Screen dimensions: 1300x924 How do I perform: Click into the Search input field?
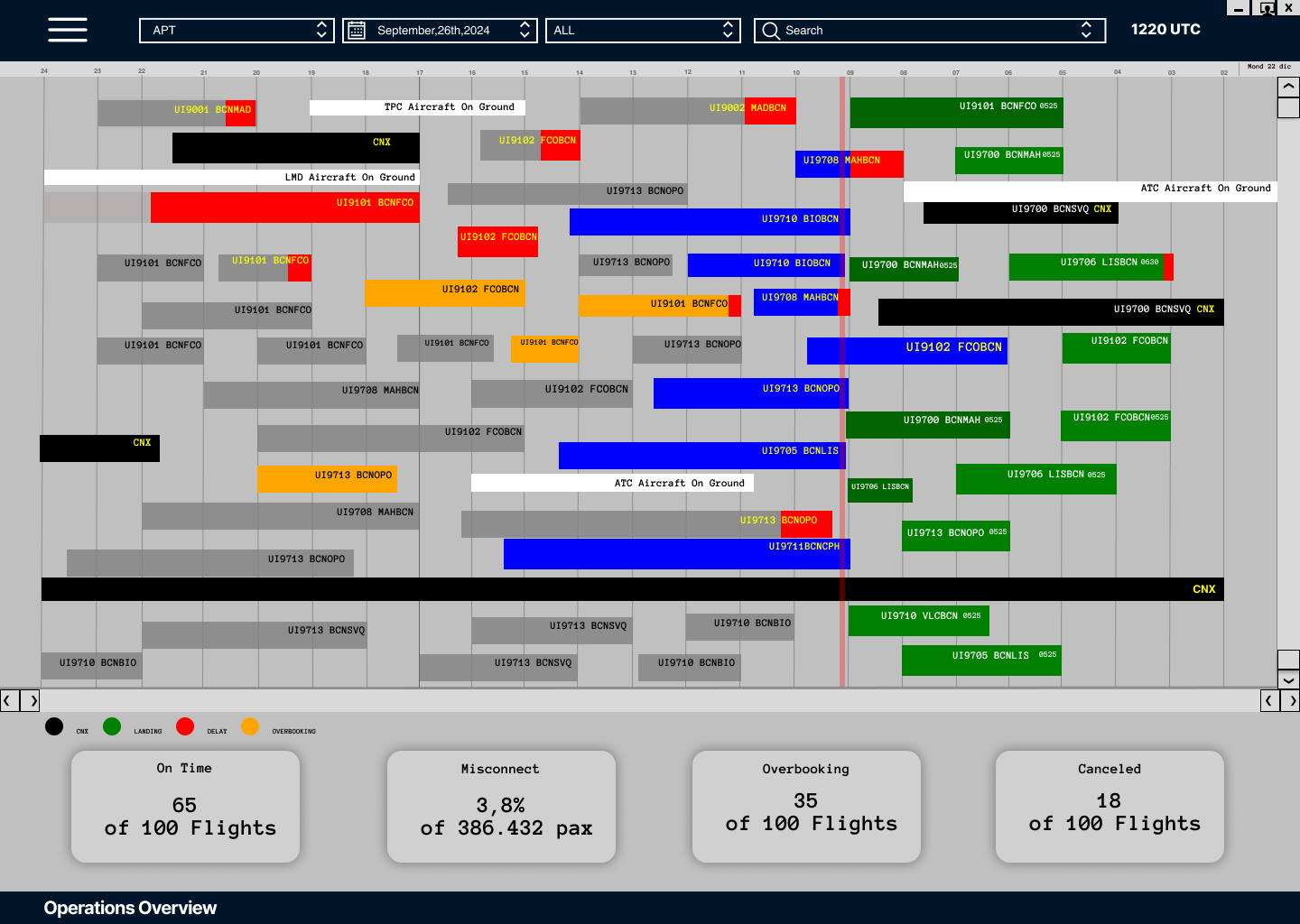click(930, 31)
